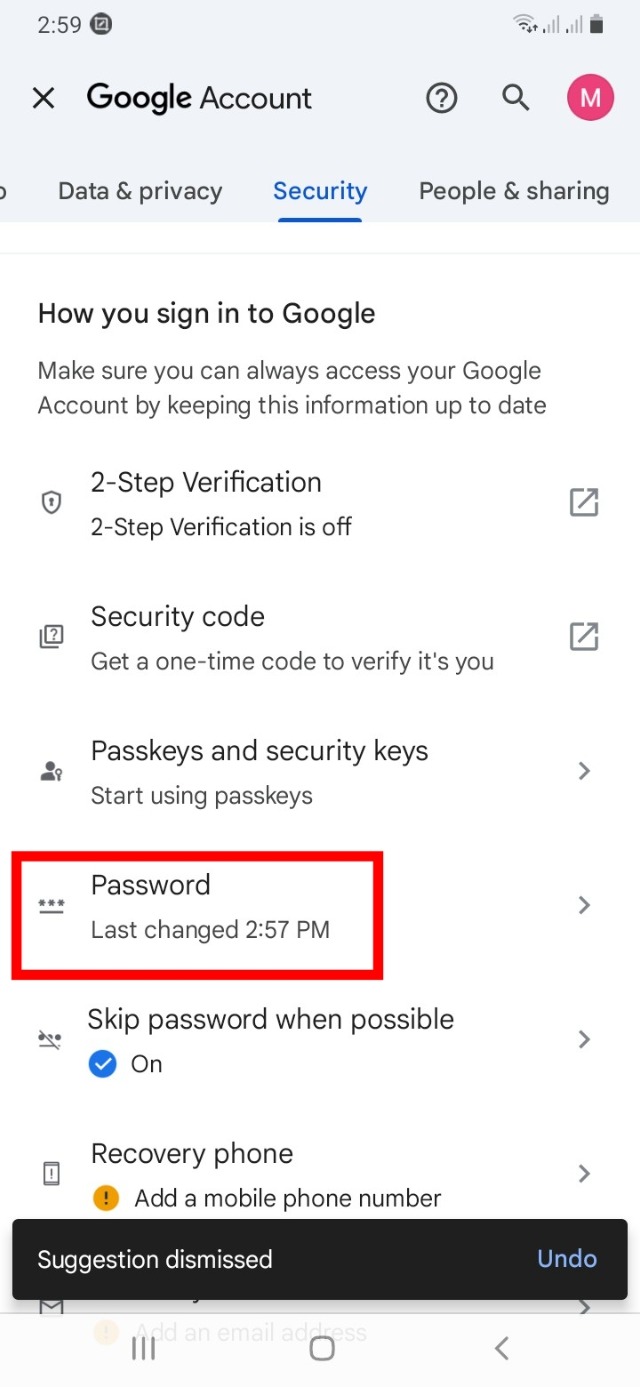
Task: Tap the Recovery phone device icon
Action: point(51,1174)
